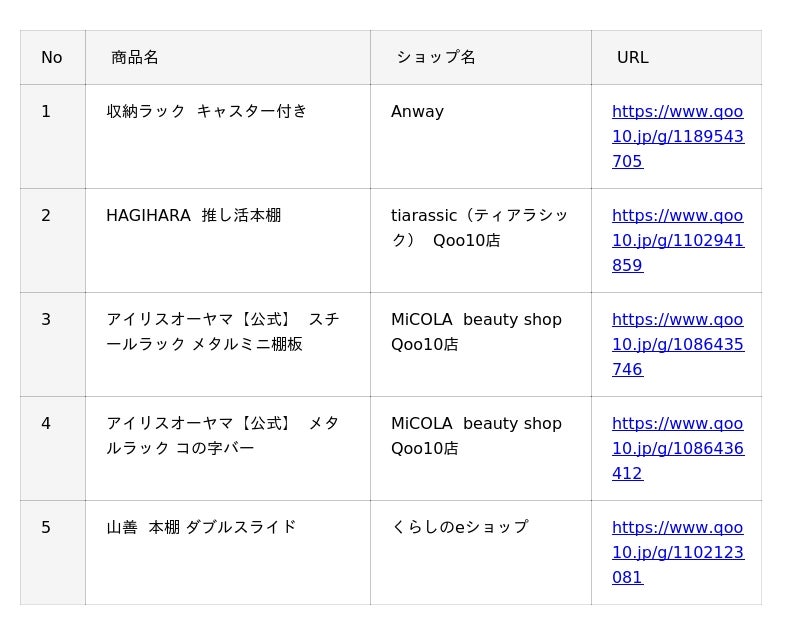Open the Qoo10 link ending in 1189543705

pos(678,136)
